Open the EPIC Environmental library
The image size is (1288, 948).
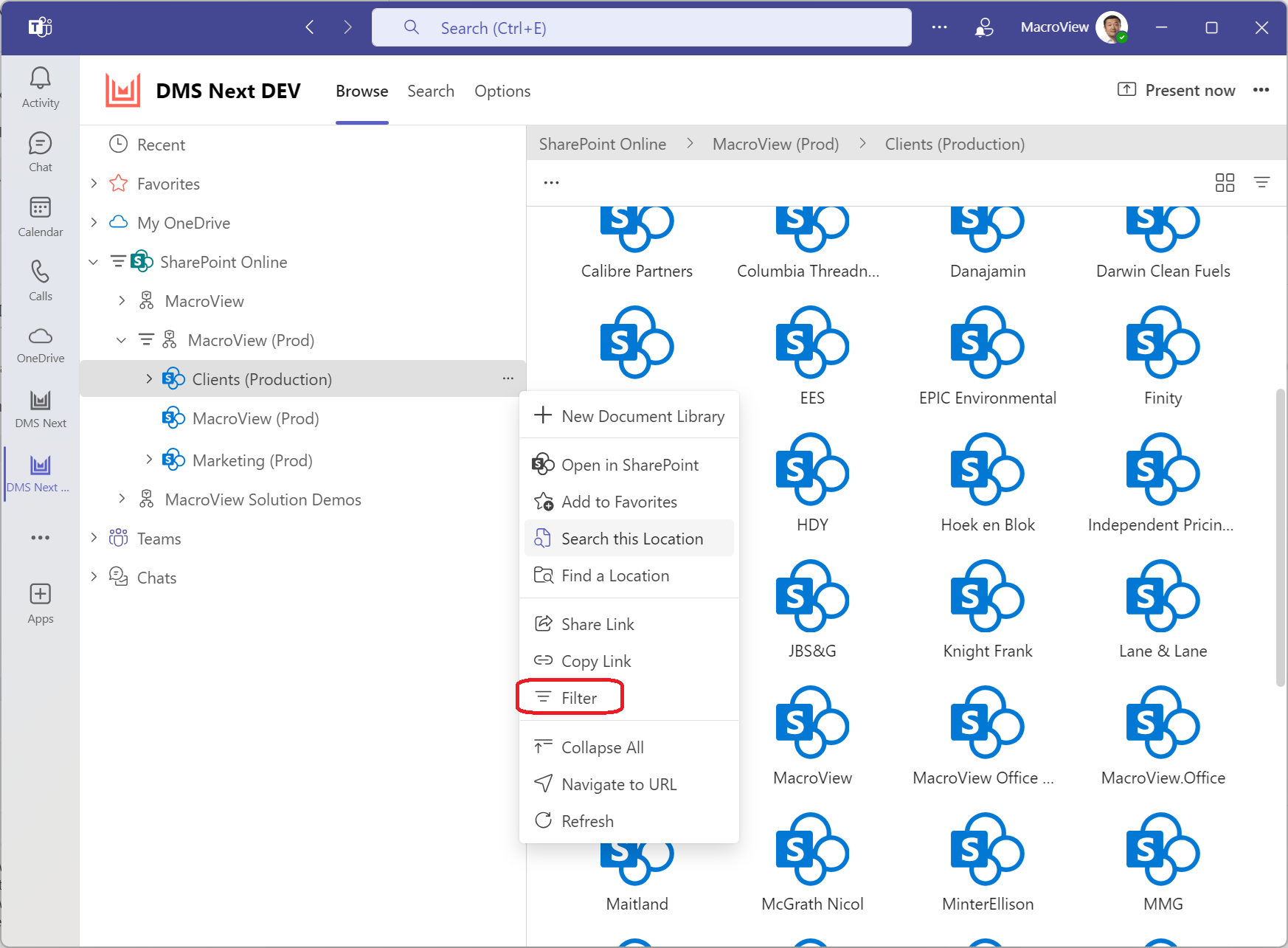988,356
